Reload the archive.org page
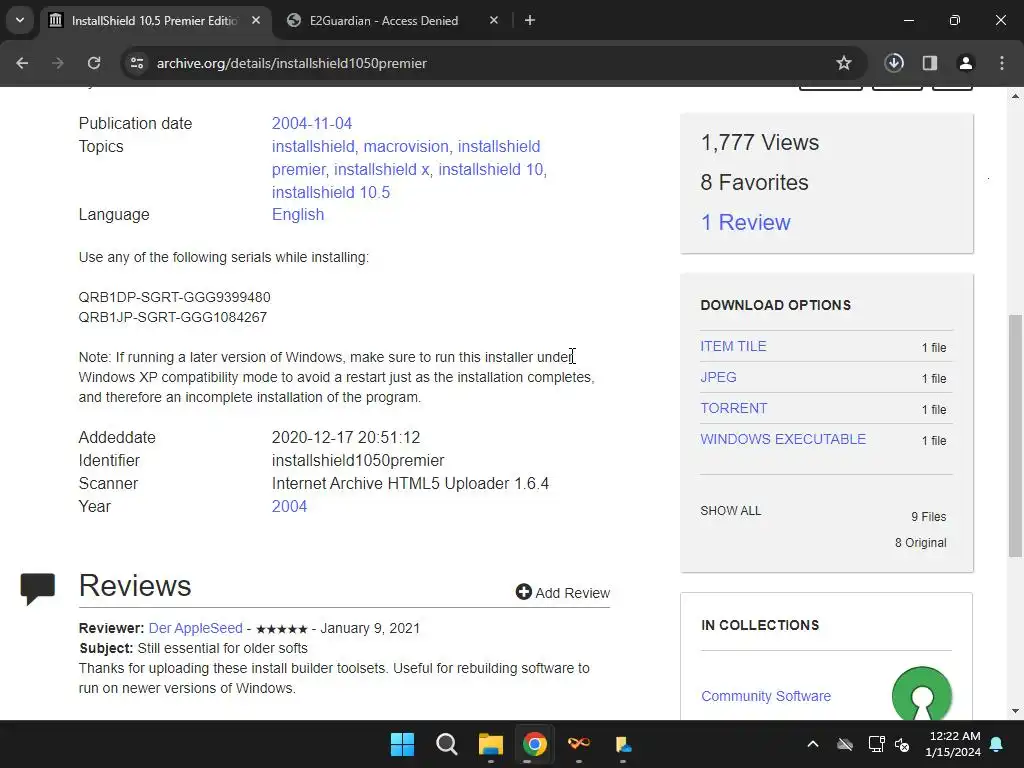1024x768 pixels. coord(94,63)
